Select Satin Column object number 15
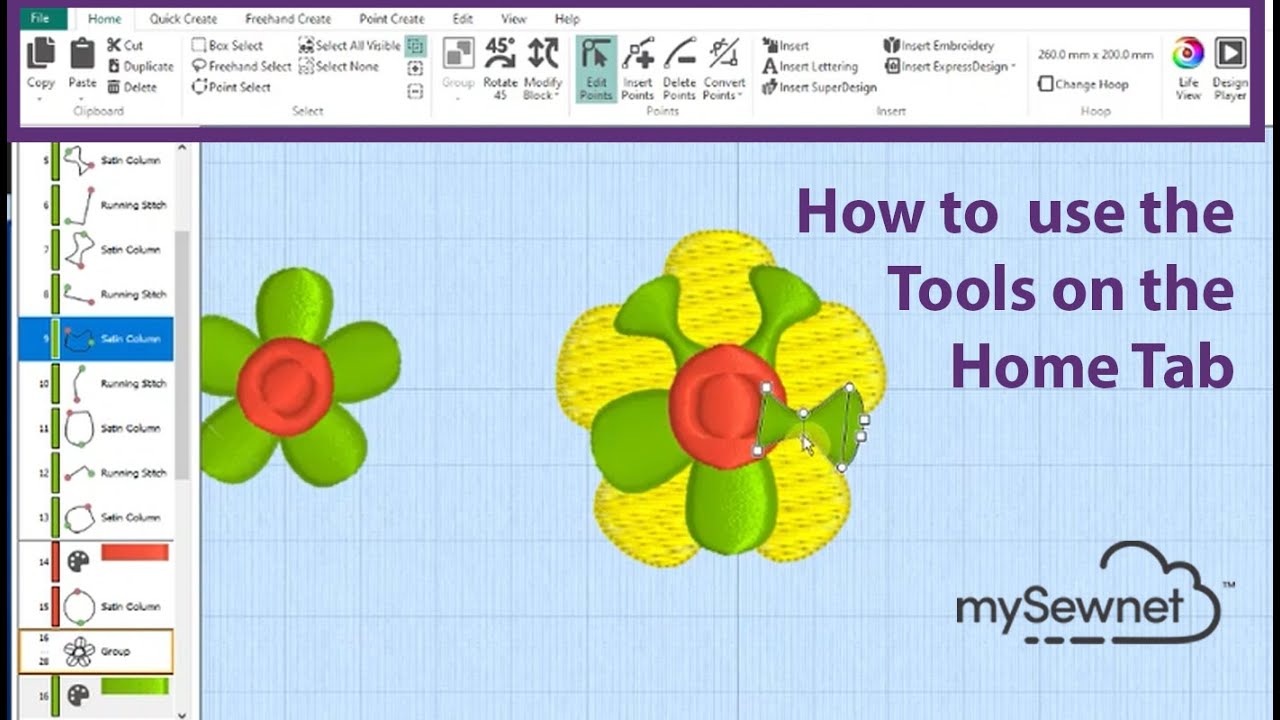 (96, 606)
